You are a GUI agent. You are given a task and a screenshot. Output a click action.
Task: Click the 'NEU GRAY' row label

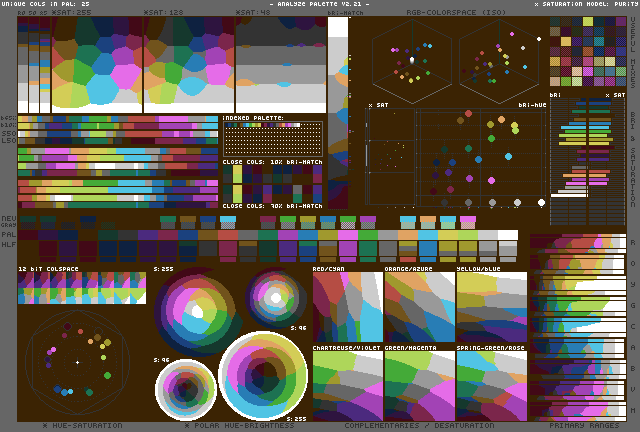click(8, 221)
